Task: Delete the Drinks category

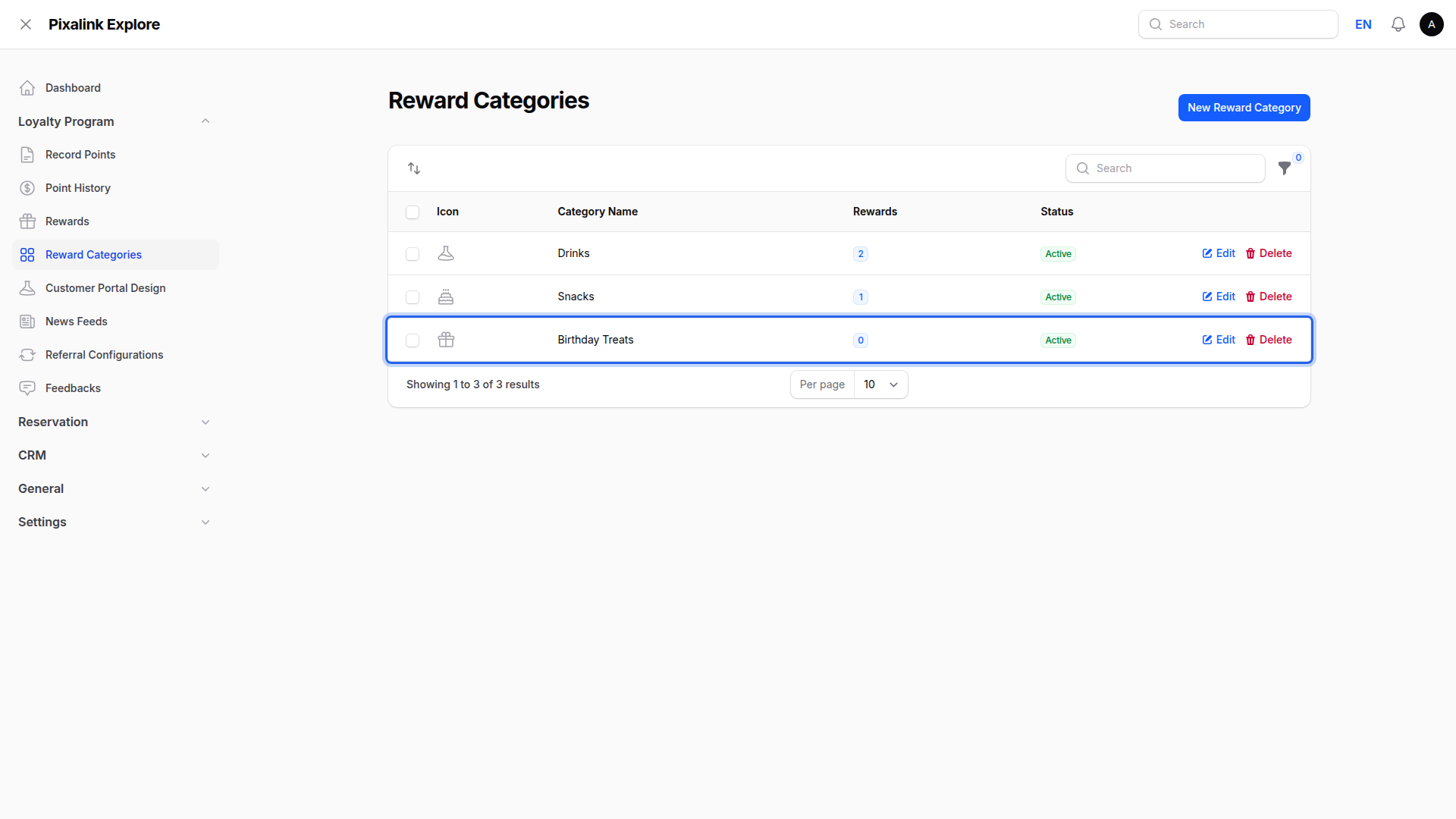Action: click(1269, 253)
